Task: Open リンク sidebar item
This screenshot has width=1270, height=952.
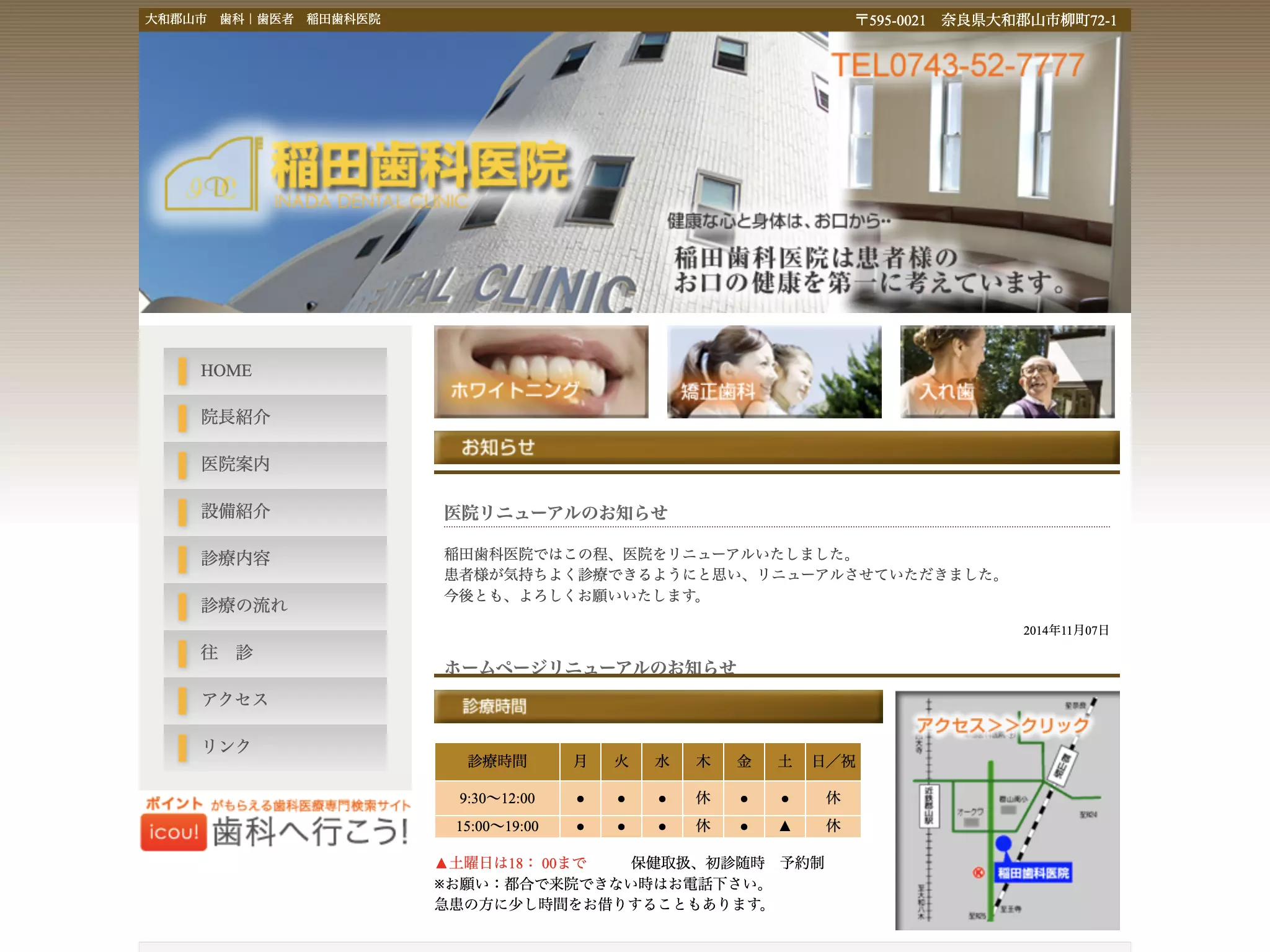Action: pyautogui.click(x=275, y=747)
